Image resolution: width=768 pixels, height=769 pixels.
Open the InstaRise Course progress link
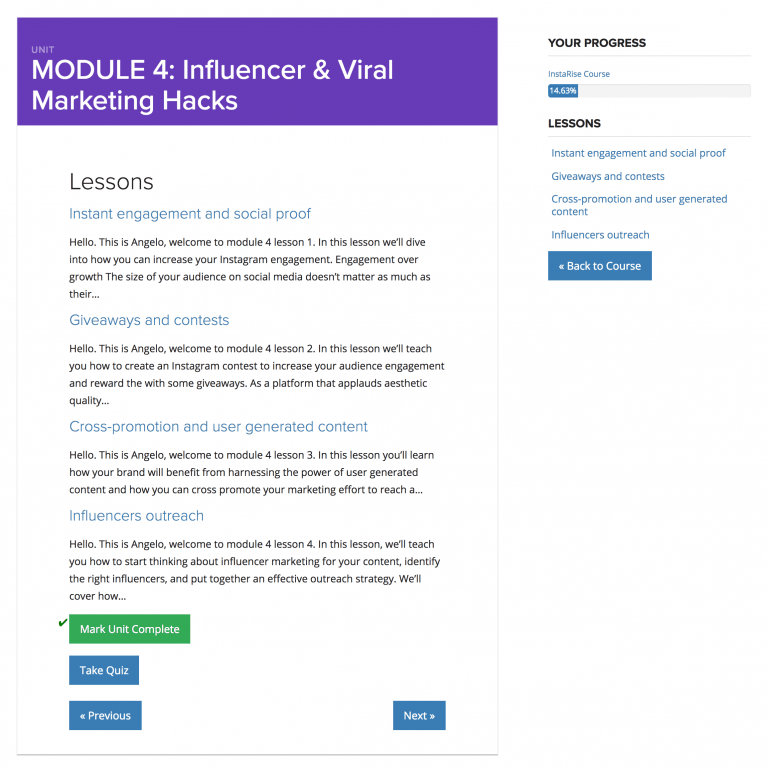578,74
